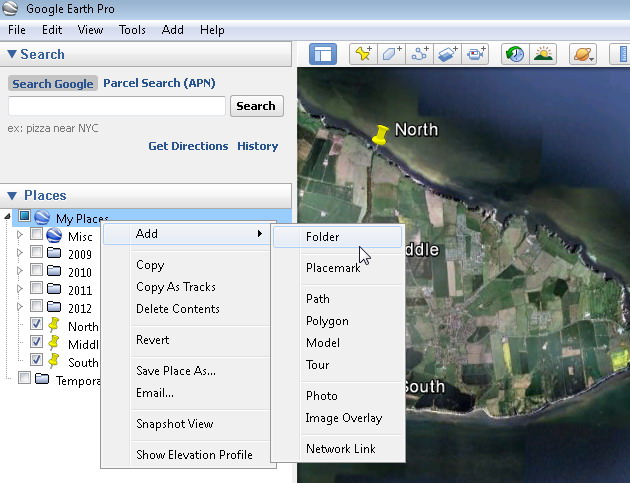This screenshot has width=630, height=483.
Task: Click the Temporary Places folder icon
Action: [42, 379]
